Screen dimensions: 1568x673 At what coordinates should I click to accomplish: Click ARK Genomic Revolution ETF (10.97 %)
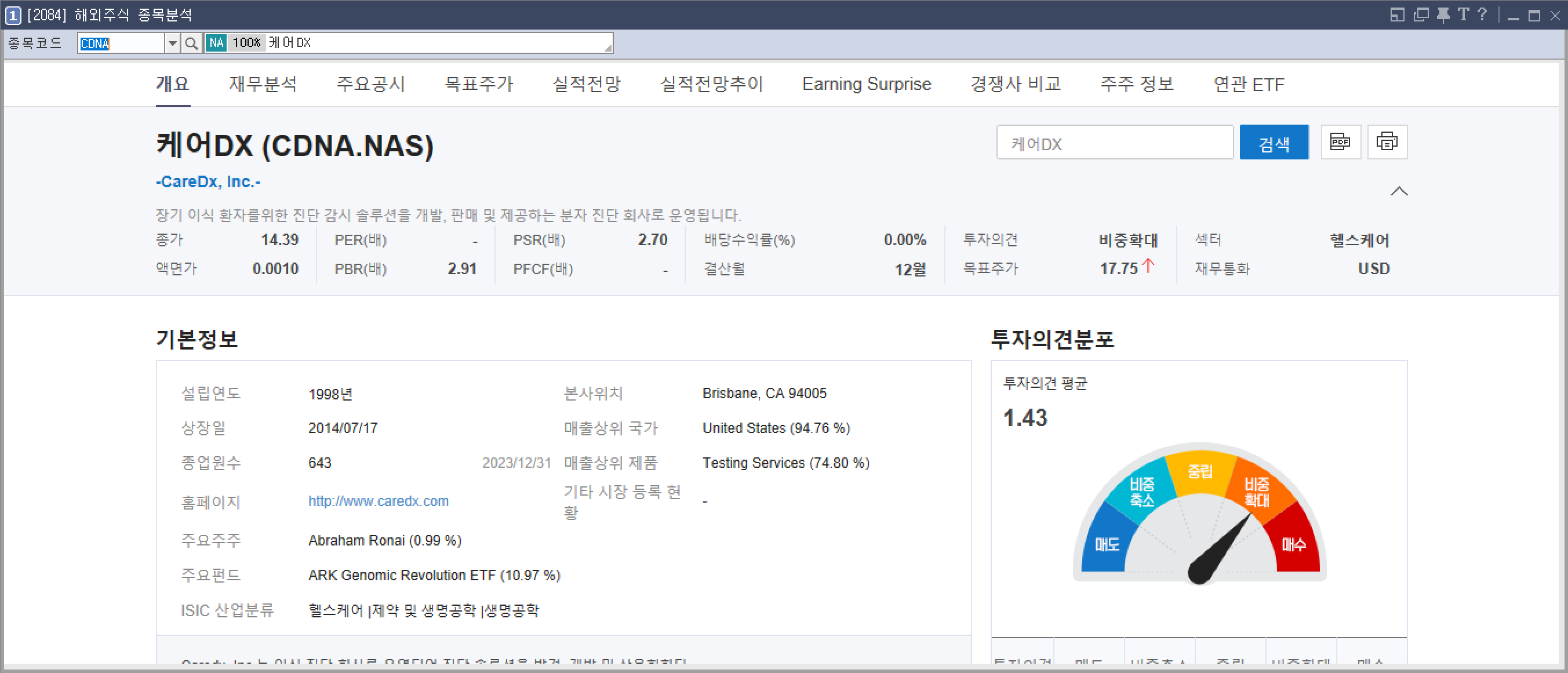click(x=434, y=575)
